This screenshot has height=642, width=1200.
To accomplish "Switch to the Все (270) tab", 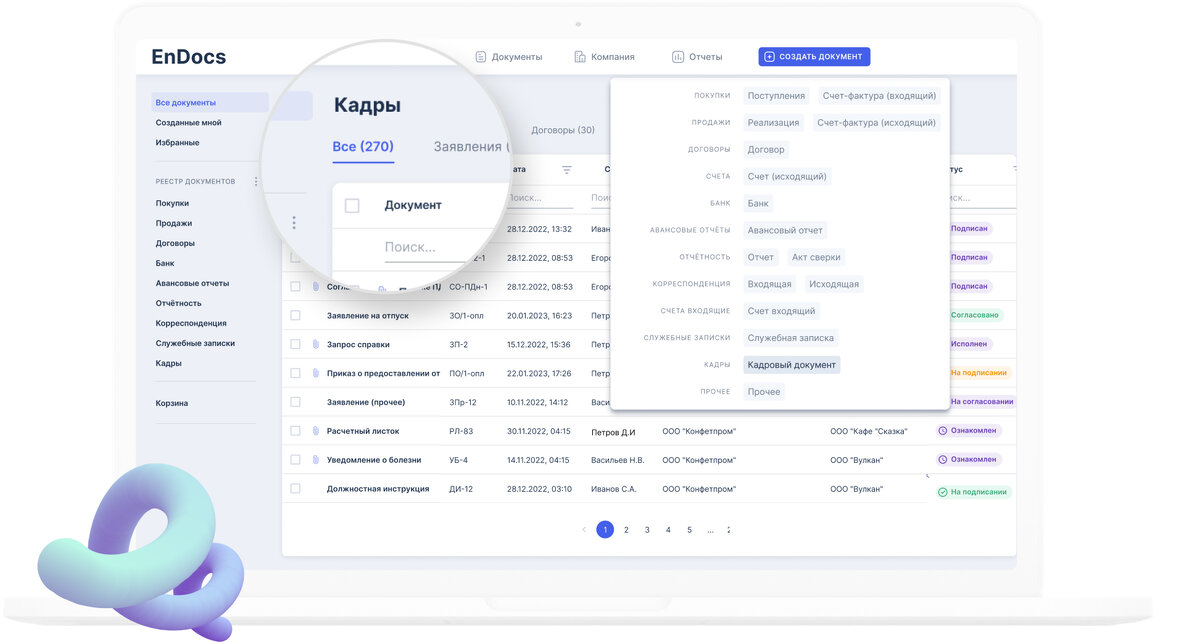I will [x=365, y=146].
